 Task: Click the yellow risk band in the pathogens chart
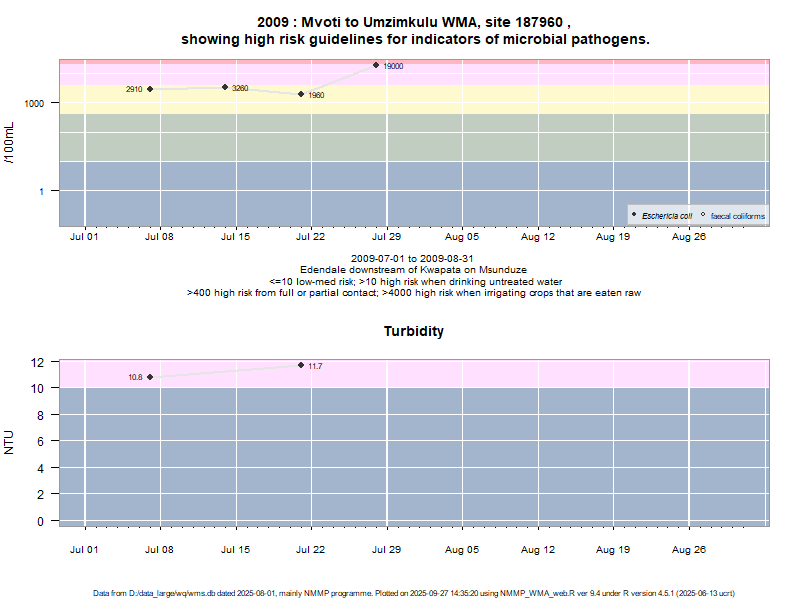pos(500,99)
